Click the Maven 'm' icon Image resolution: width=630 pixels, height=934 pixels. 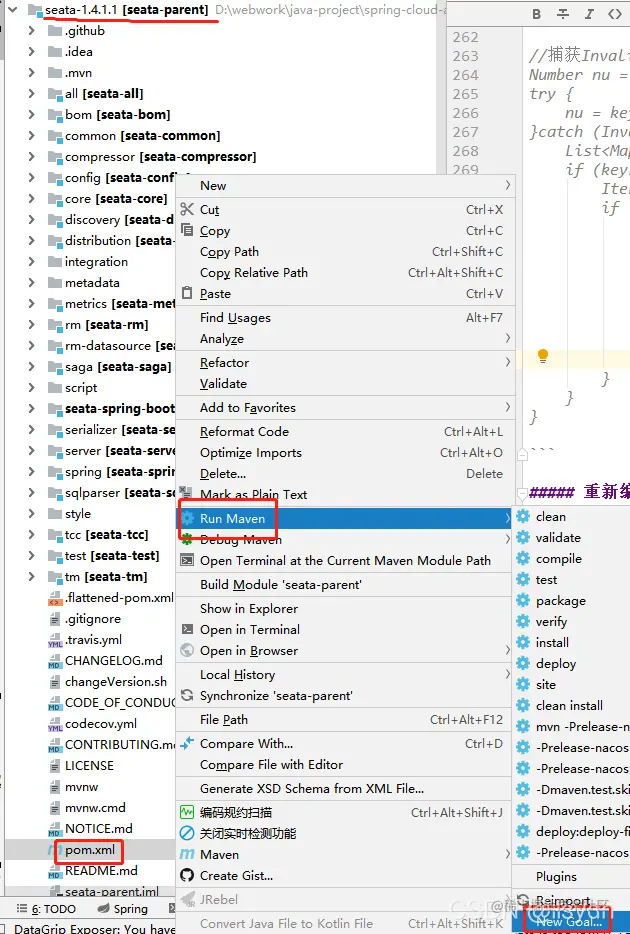(187, 854)
